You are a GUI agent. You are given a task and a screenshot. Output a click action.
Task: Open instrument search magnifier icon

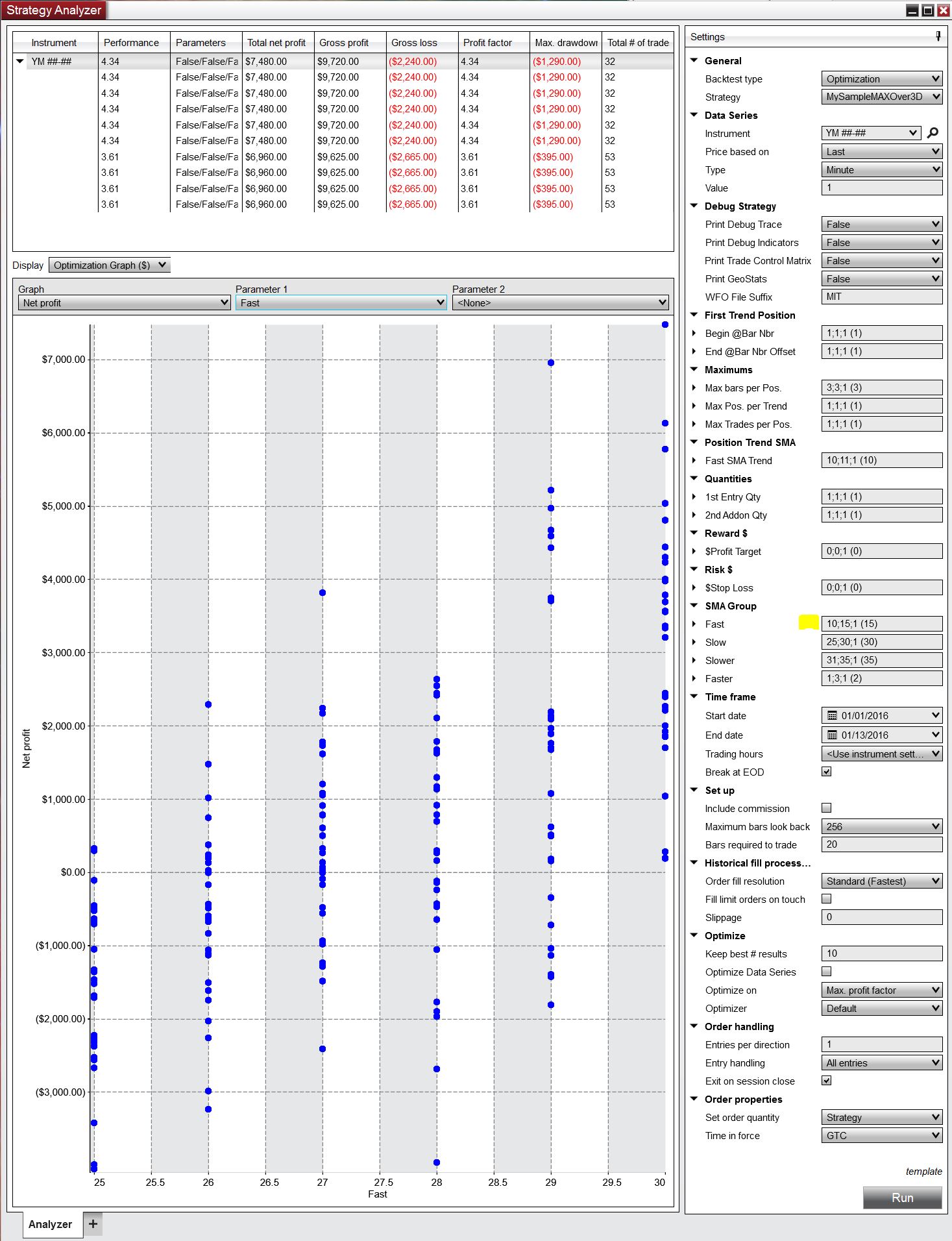(933, 133)
